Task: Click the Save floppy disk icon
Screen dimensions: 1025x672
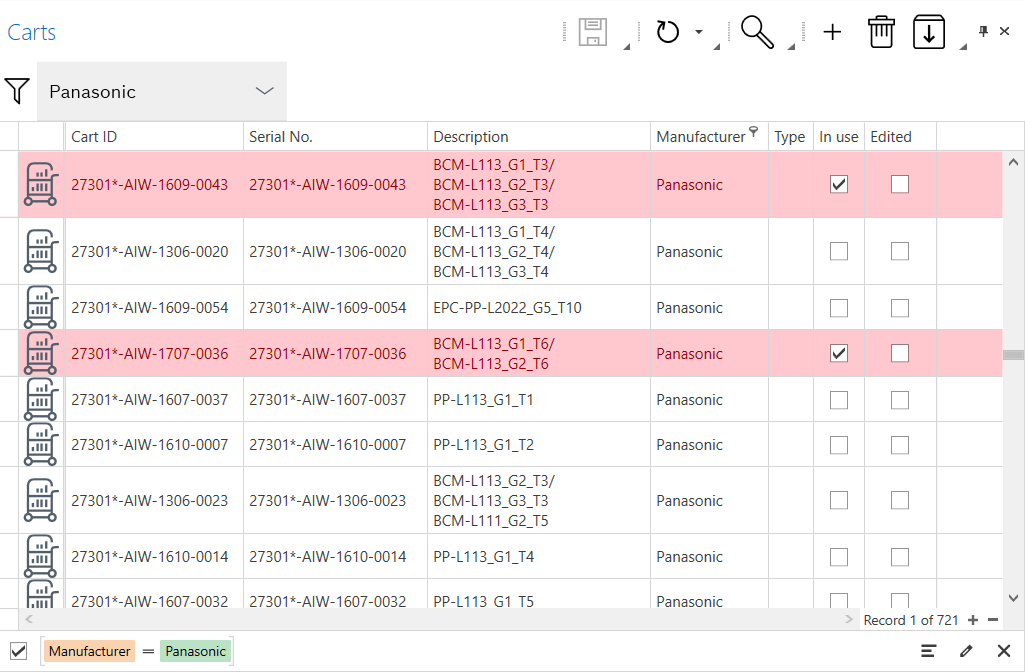Action: 592,32
